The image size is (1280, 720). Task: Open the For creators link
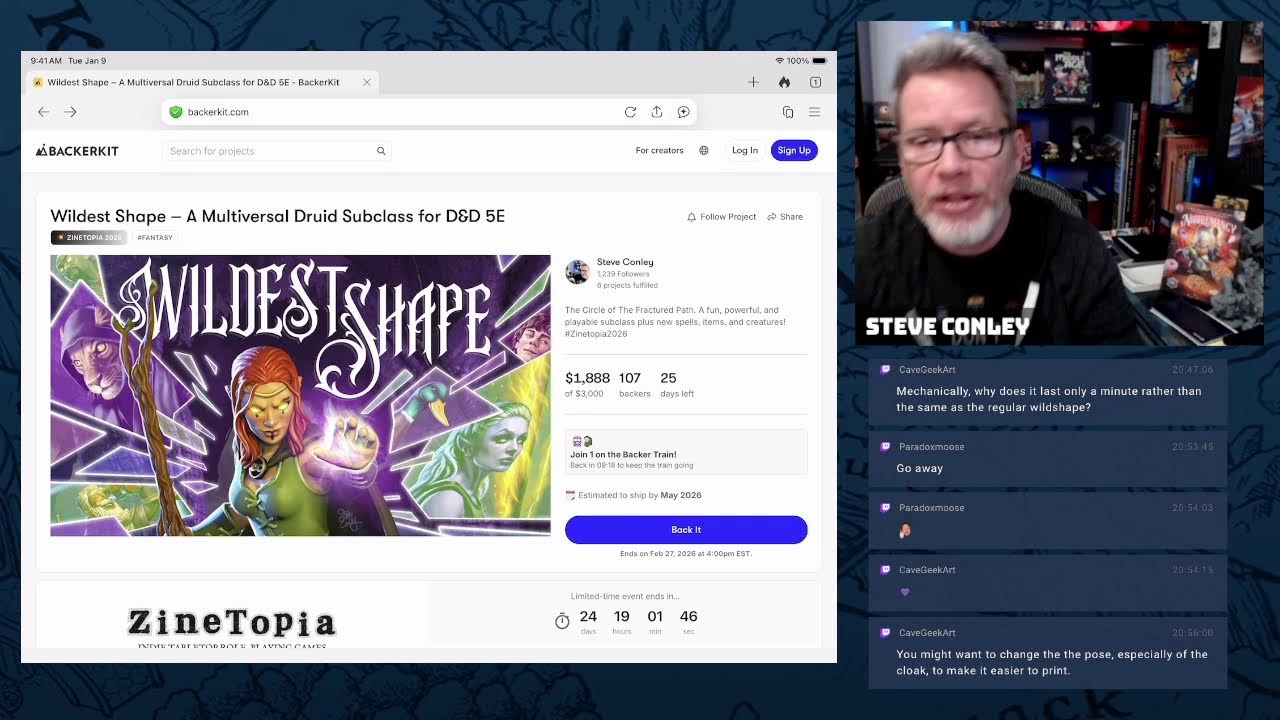click(660, 151)
